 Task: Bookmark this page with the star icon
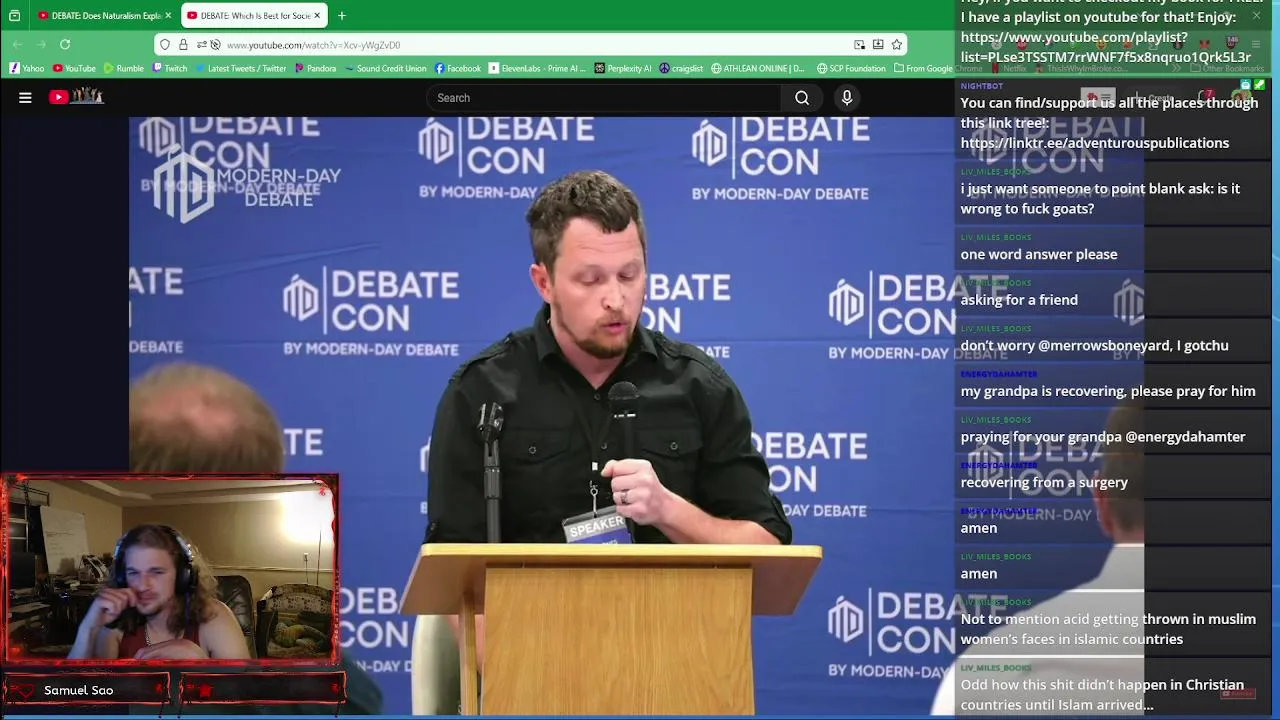[897, 45]
